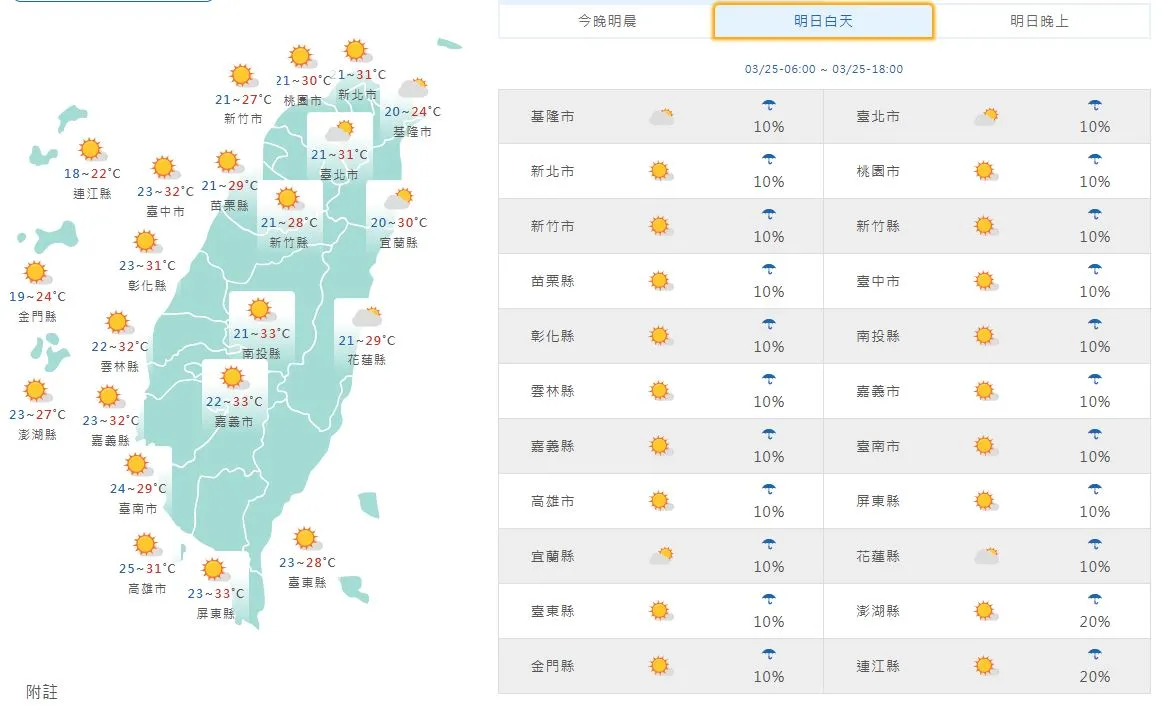
Task: Click 南投縣 name in the forecast table
Action: click(877, 336)
